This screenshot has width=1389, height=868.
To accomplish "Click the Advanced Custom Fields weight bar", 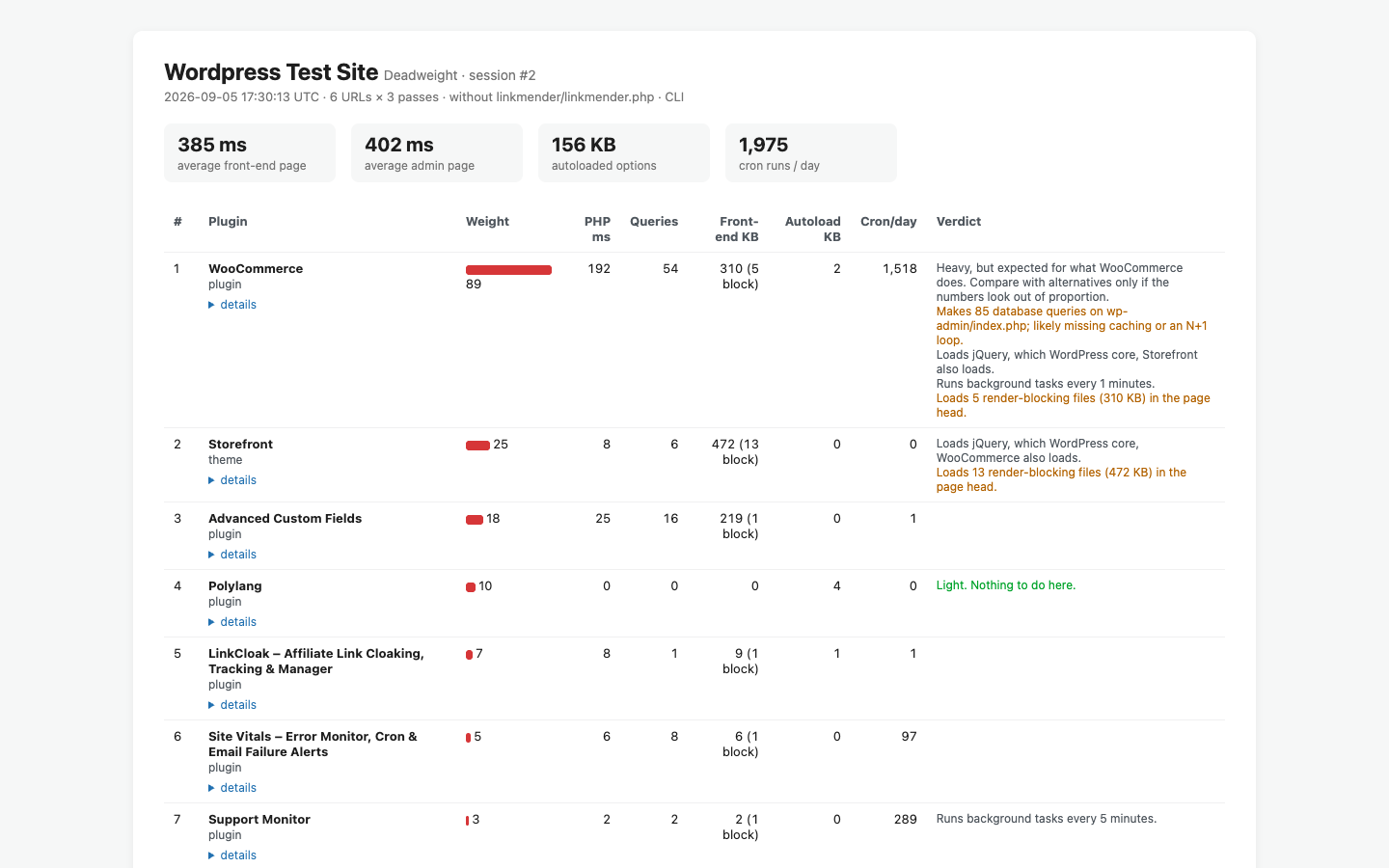I will click(x=475, y=520).
